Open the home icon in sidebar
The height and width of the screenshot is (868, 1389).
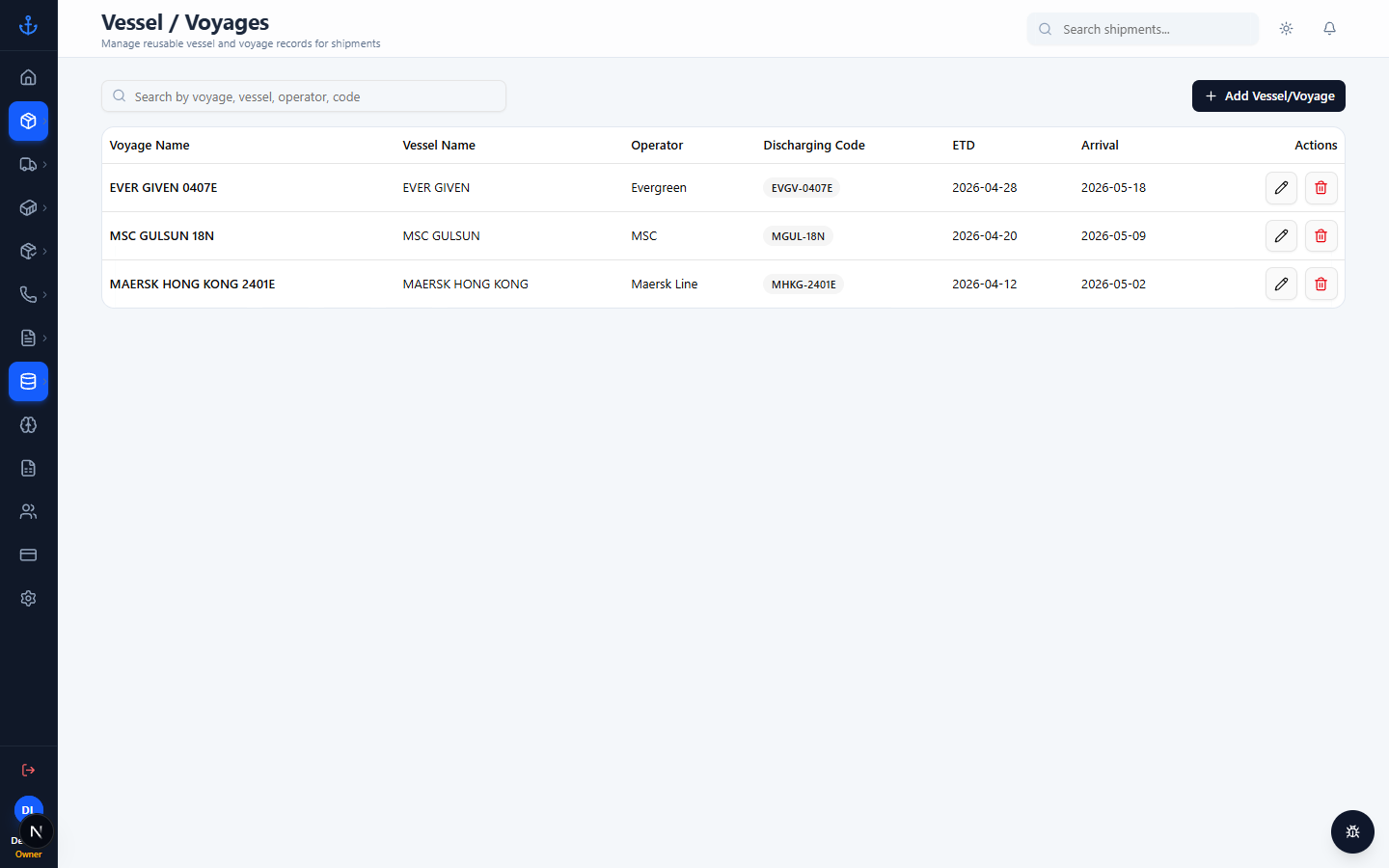(x=28, y=77)
